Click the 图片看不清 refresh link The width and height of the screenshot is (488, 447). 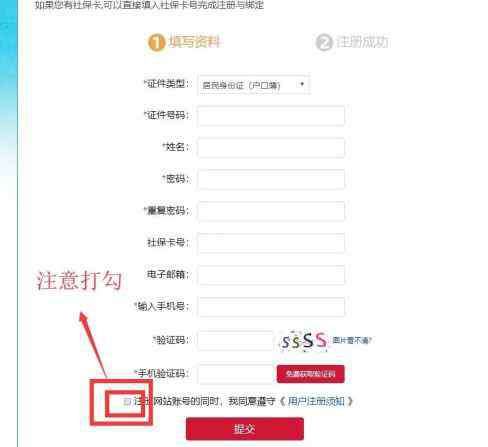click(x=352, y=340)
